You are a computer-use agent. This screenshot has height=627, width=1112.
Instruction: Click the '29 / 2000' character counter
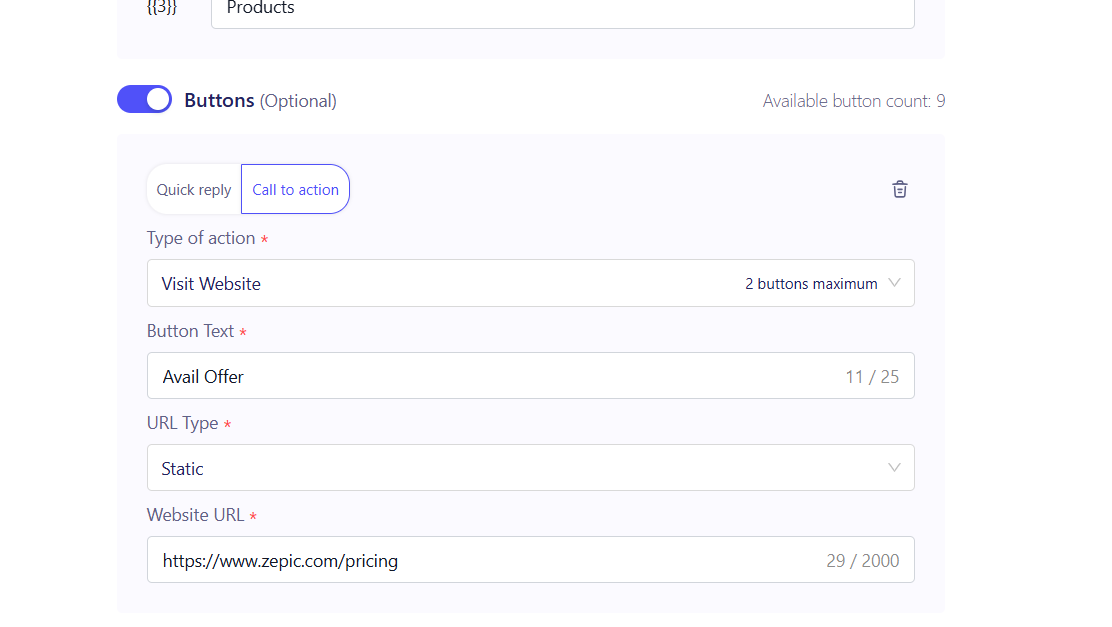tap(862, 561)
